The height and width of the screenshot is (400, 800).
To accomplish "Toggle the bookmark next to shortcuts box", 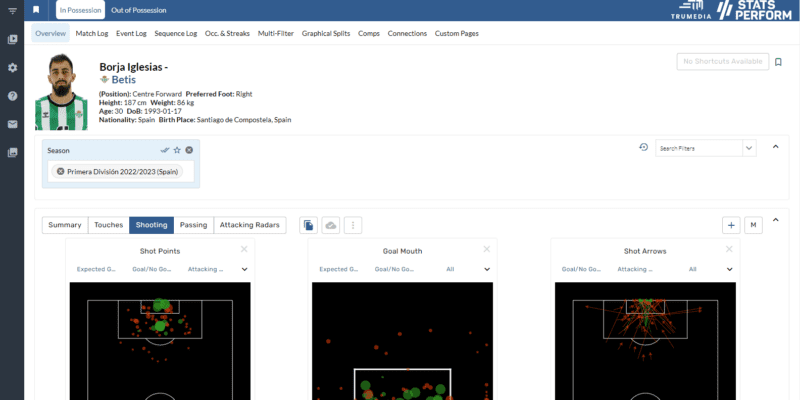I will tap(778, 62).
